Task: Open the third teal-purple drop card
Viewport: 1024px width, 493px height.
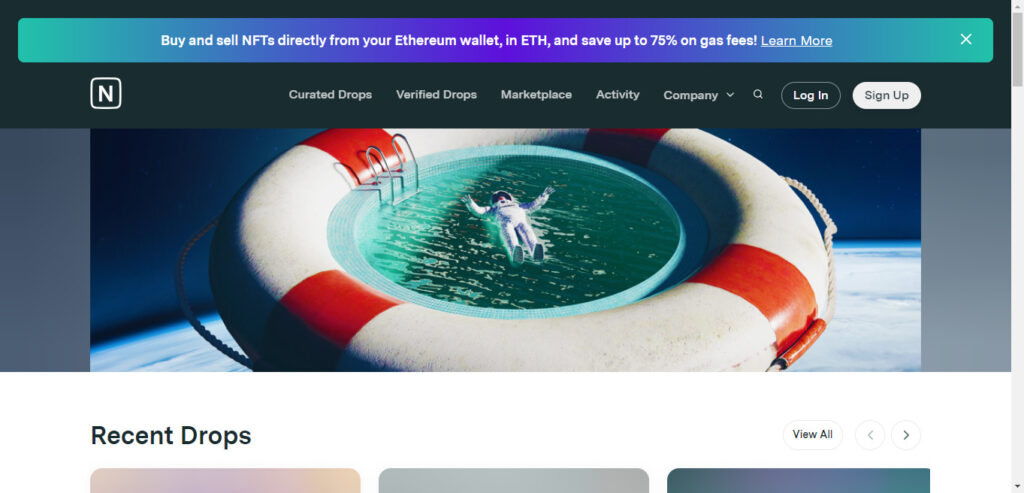Action: pyautogui.click(x=798, y=481)
